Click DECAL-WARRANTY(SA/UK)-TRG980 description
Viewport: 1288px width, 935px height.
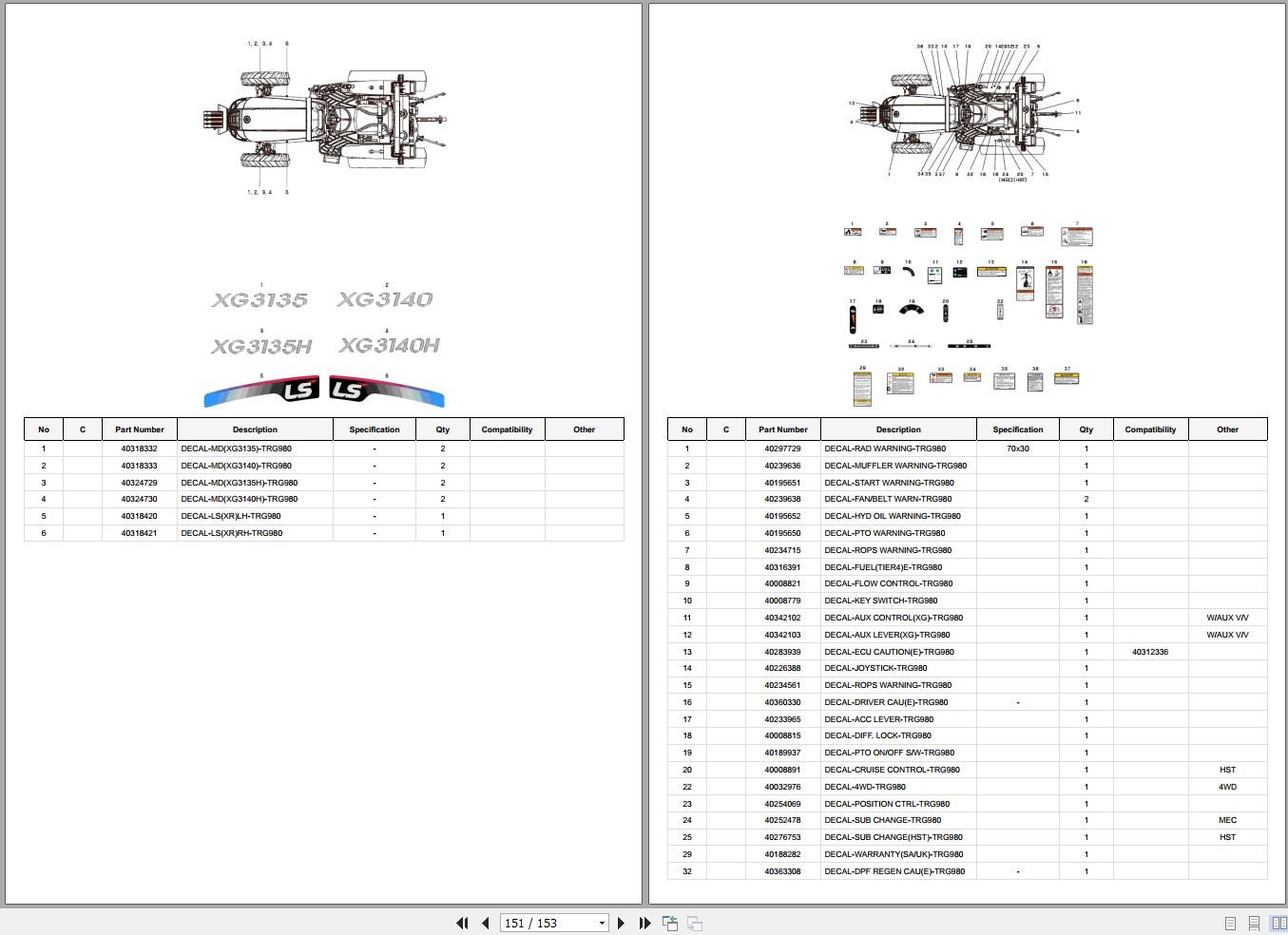pyautogui.click(x=894, y=854)
